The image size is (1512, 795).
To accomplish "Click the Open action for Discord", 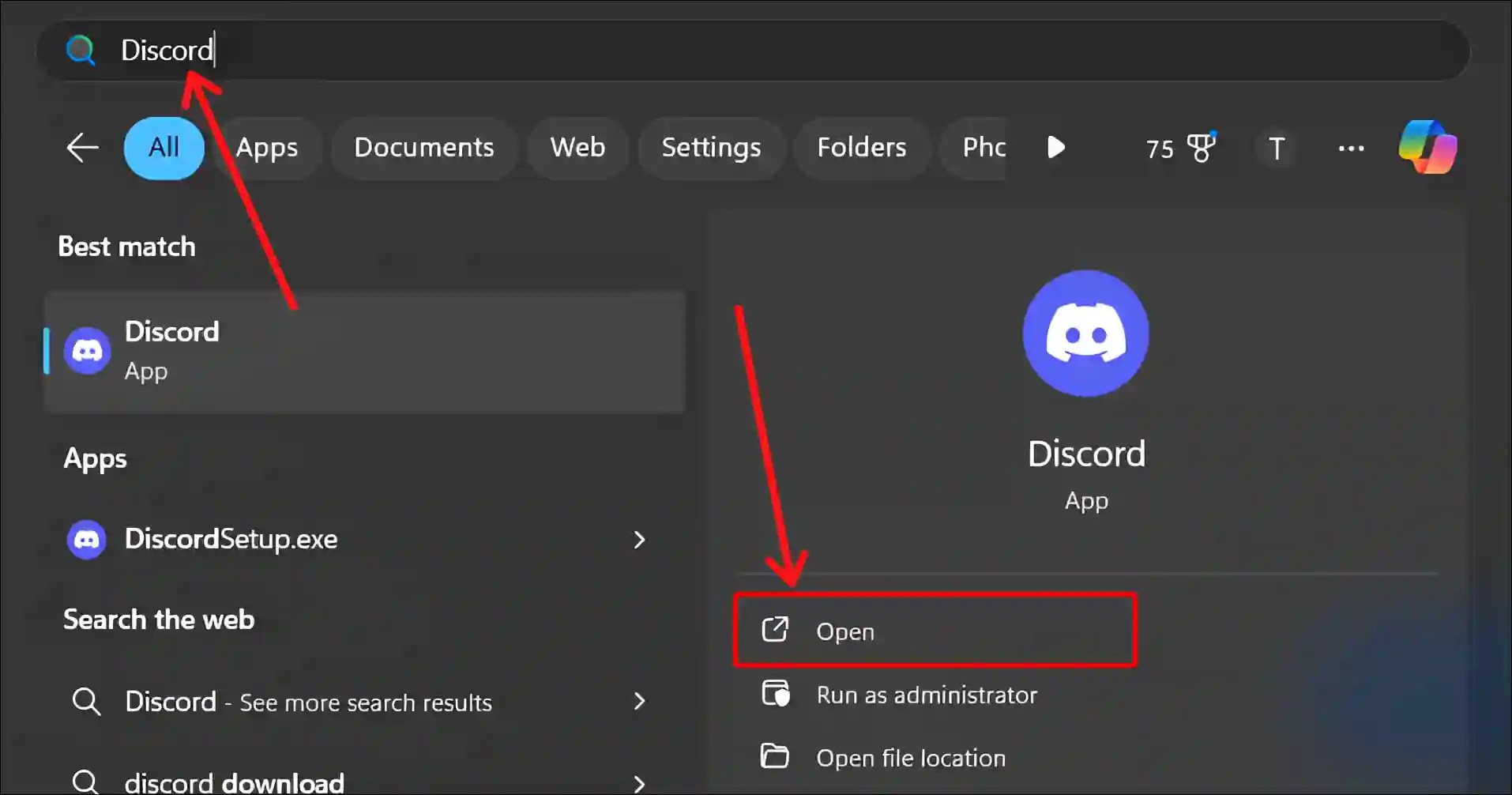I will (935, 631).
